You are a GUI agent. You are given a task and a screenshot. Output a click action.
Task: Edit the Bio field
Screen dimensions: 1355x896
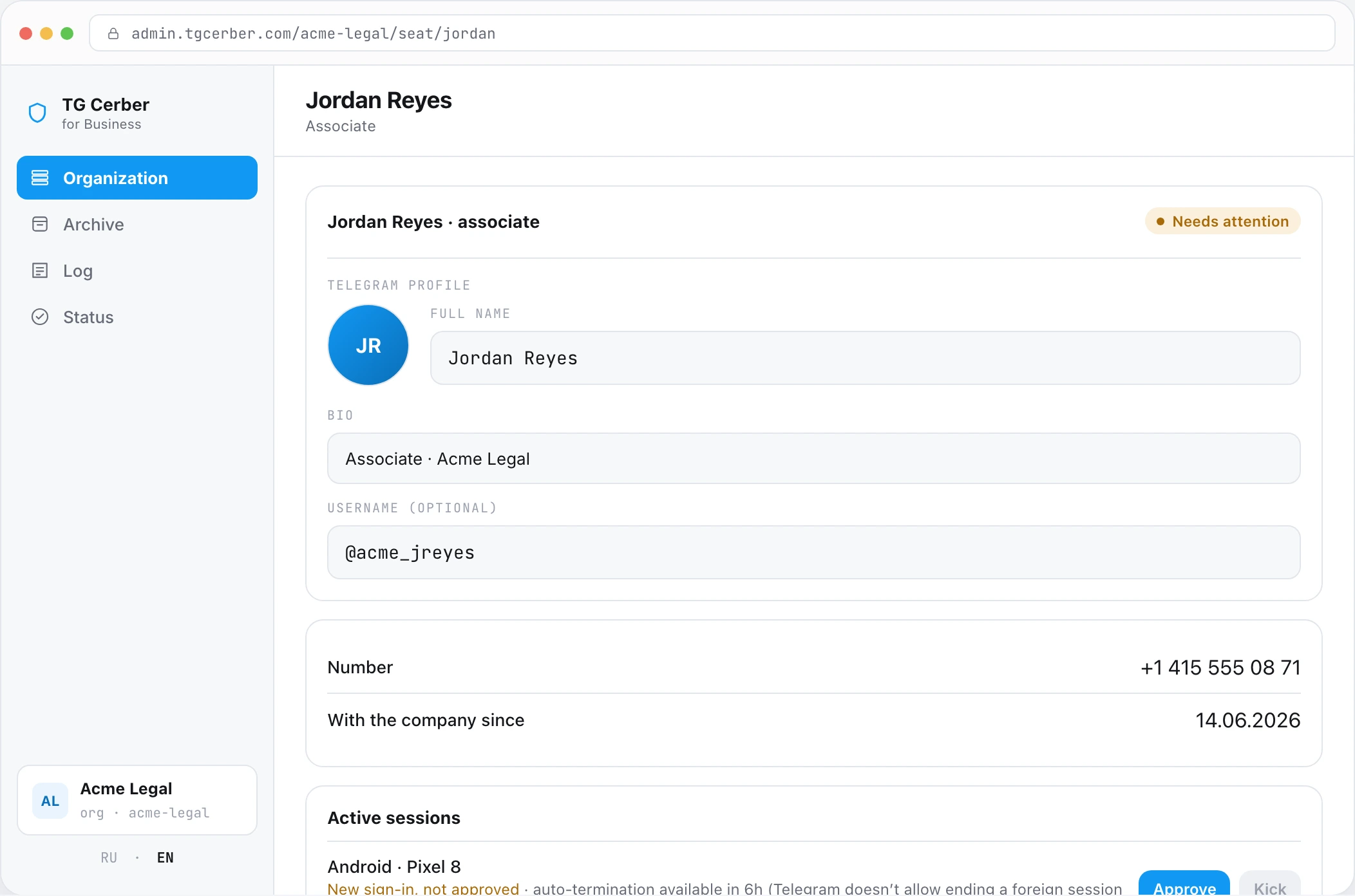click(x=814, y=458)
